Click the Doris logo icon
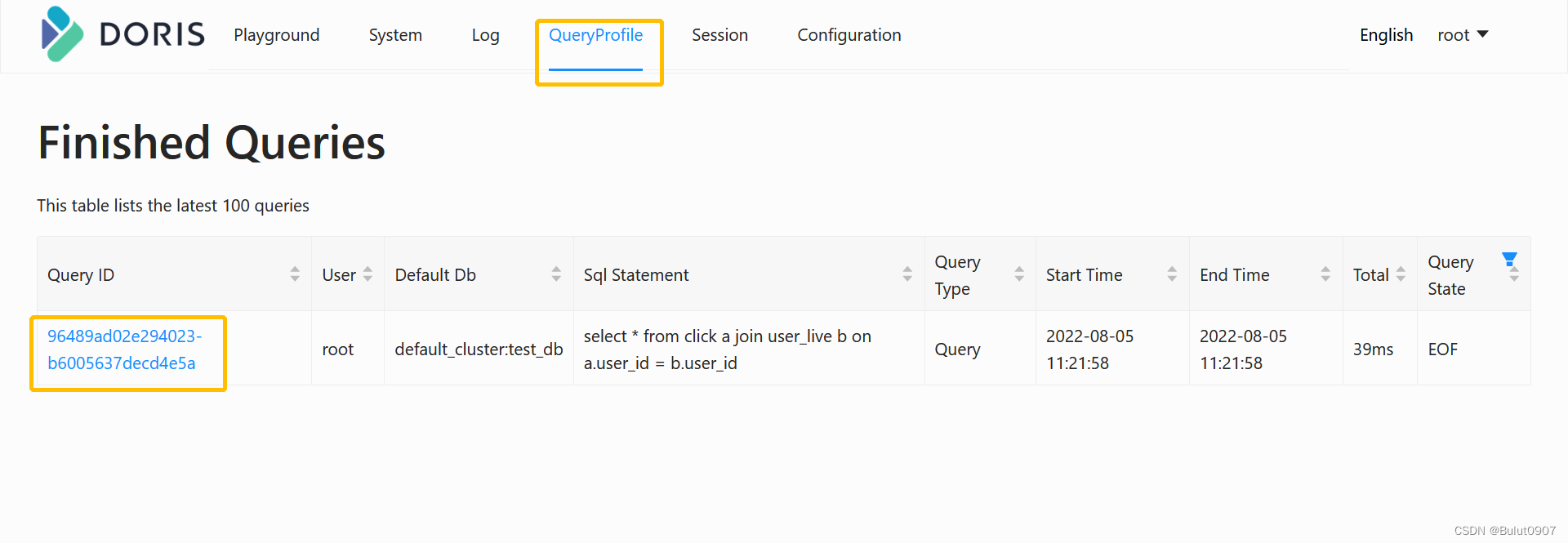Viewport: 1568px width, 543px height. [62, 34]
